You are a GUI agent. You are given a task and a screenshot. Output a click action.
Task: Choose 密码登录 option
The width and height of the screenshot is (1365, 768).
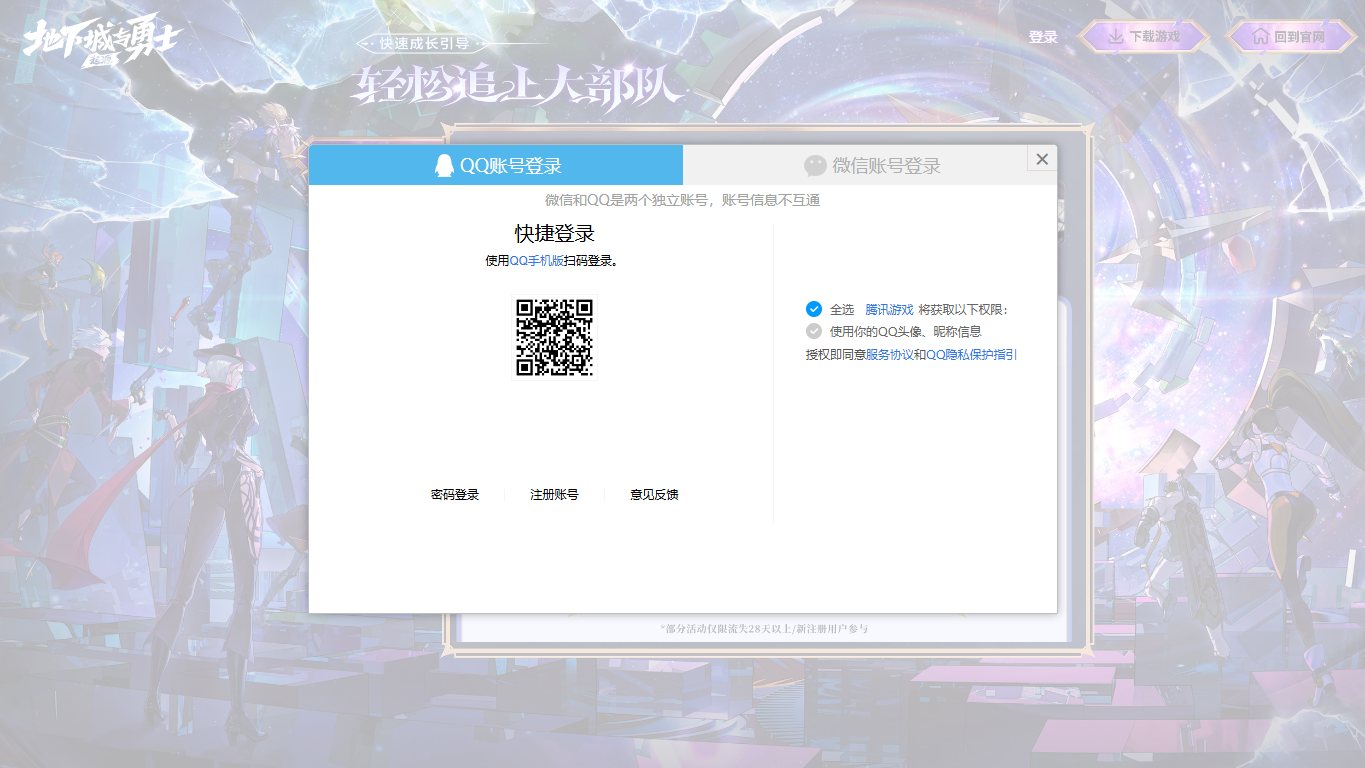pos(455,495)
